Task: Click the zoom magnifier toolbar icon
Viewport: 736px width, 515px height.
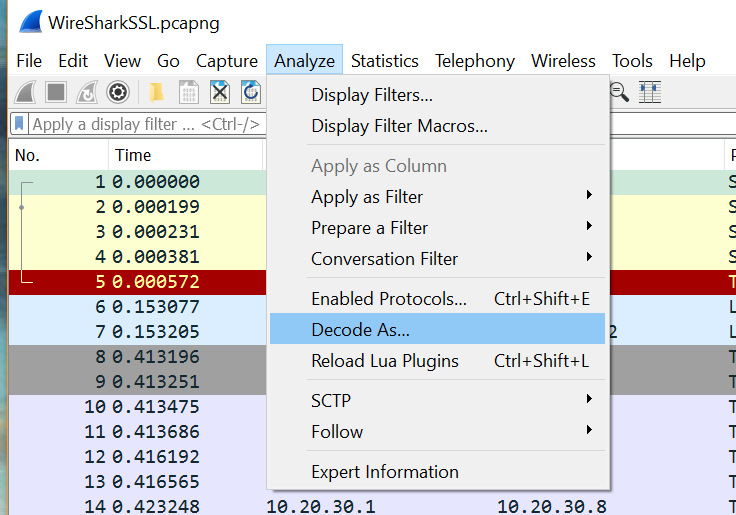Action: pyautogui.click(x=619, y=92)
